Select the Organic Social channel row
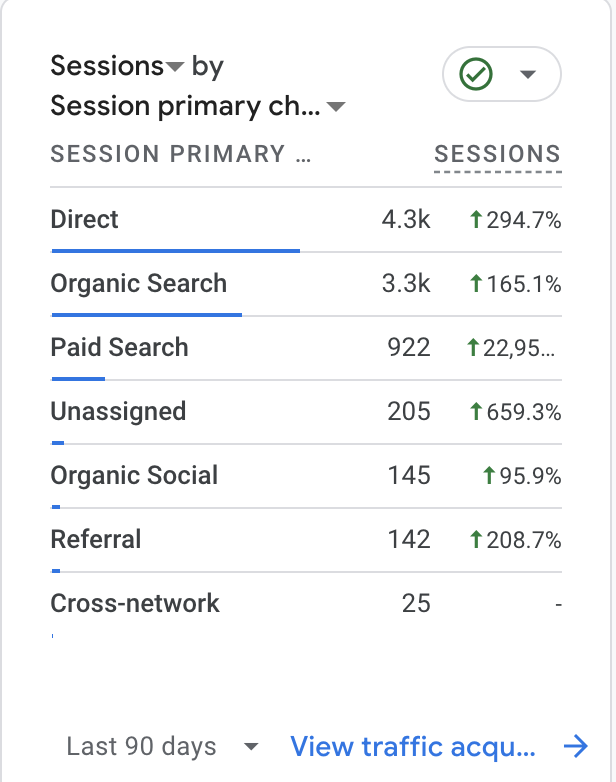 pos(134,475)
